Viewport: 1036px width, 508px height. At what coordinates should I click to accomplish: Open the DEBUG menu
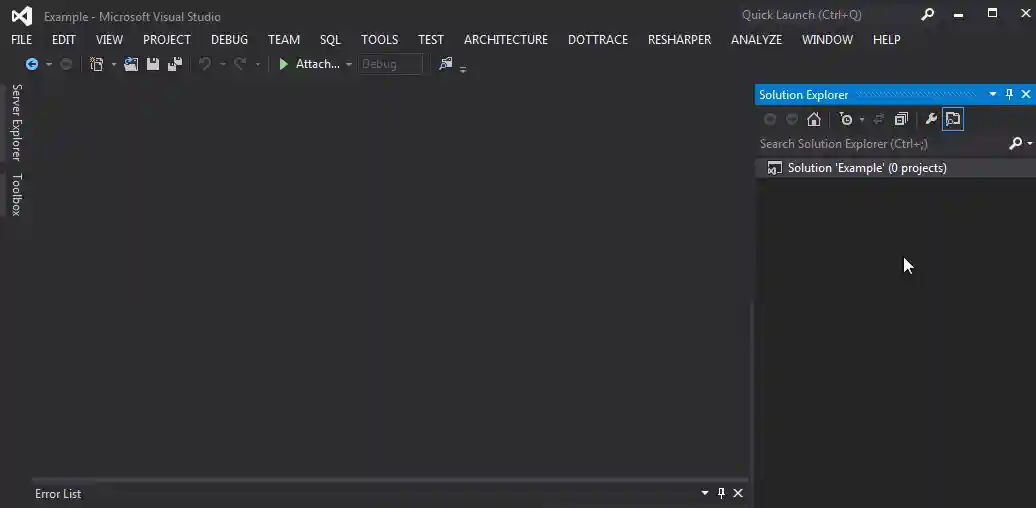(x=229, y=40)
